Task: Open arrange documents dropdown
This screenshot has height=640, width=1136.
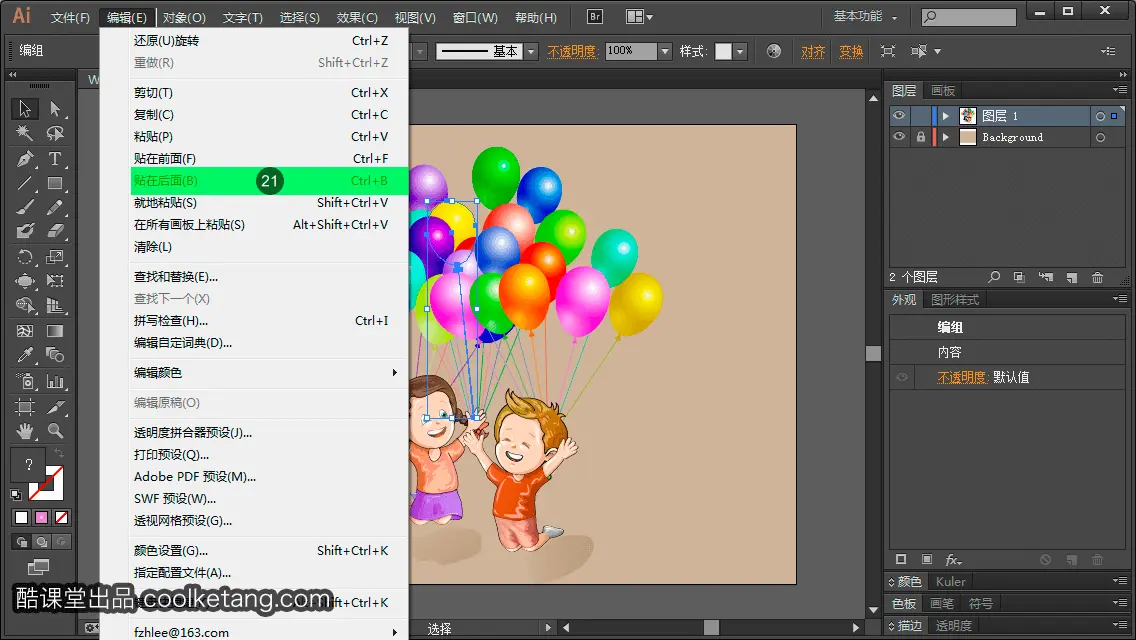Action: 640,17
